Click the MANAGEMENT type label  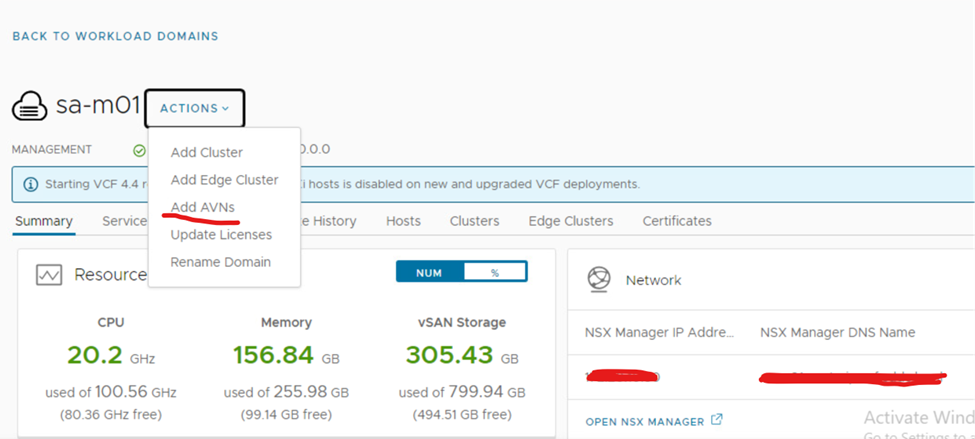(x=52, y=150)
